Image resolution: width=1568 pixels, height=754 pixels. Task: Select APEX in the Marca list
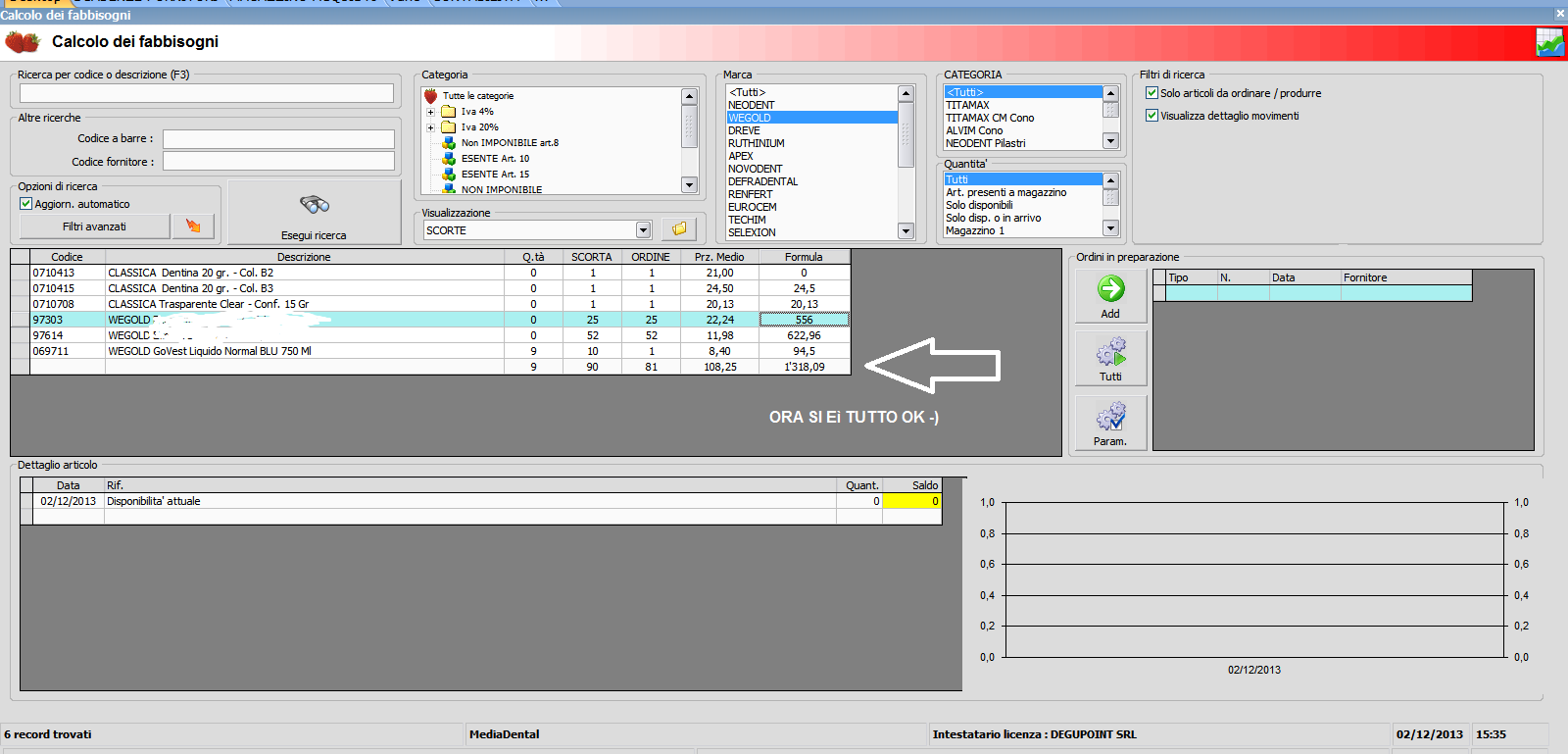[x=741, y=156]
